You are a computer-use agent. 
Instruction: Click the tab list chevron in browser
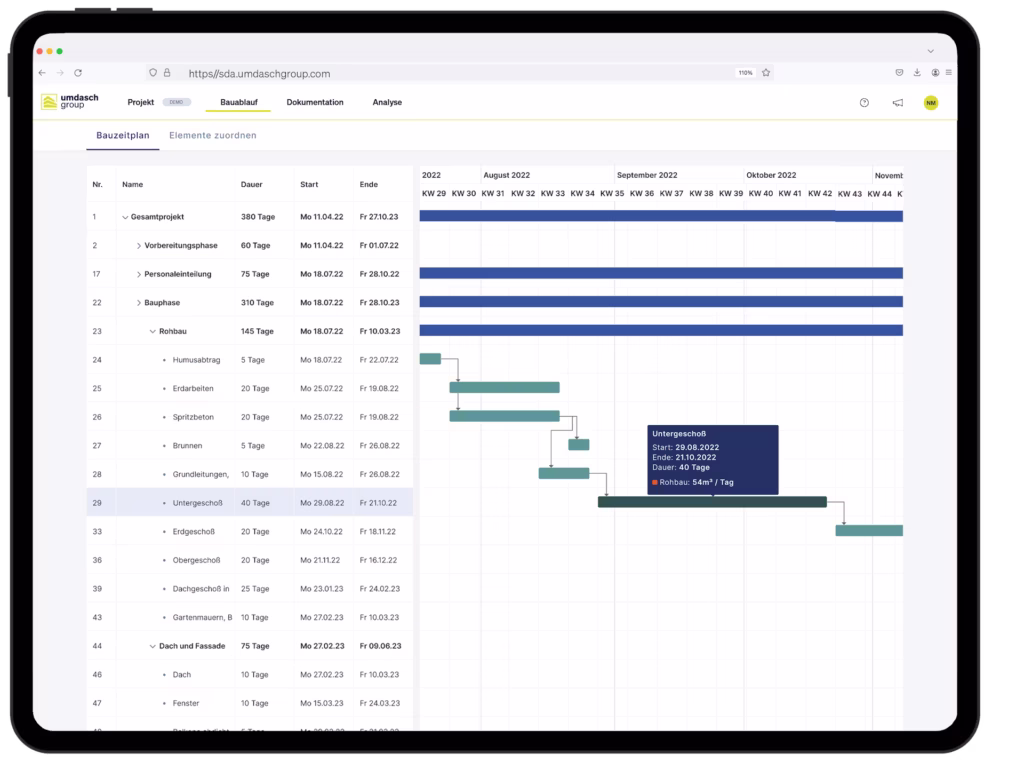[x=931, y=51]
